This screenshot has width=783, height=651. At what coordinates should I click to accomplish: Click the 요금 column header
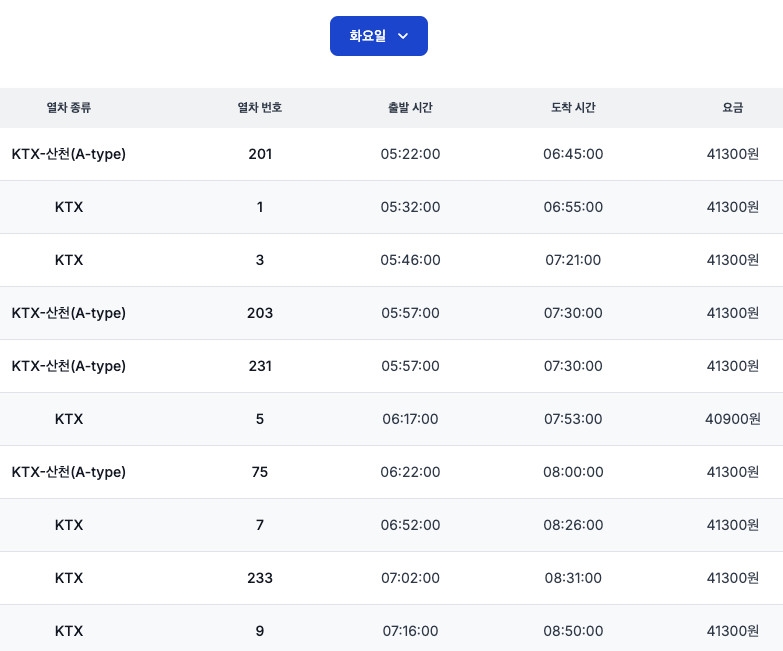[x=733, y=108]
